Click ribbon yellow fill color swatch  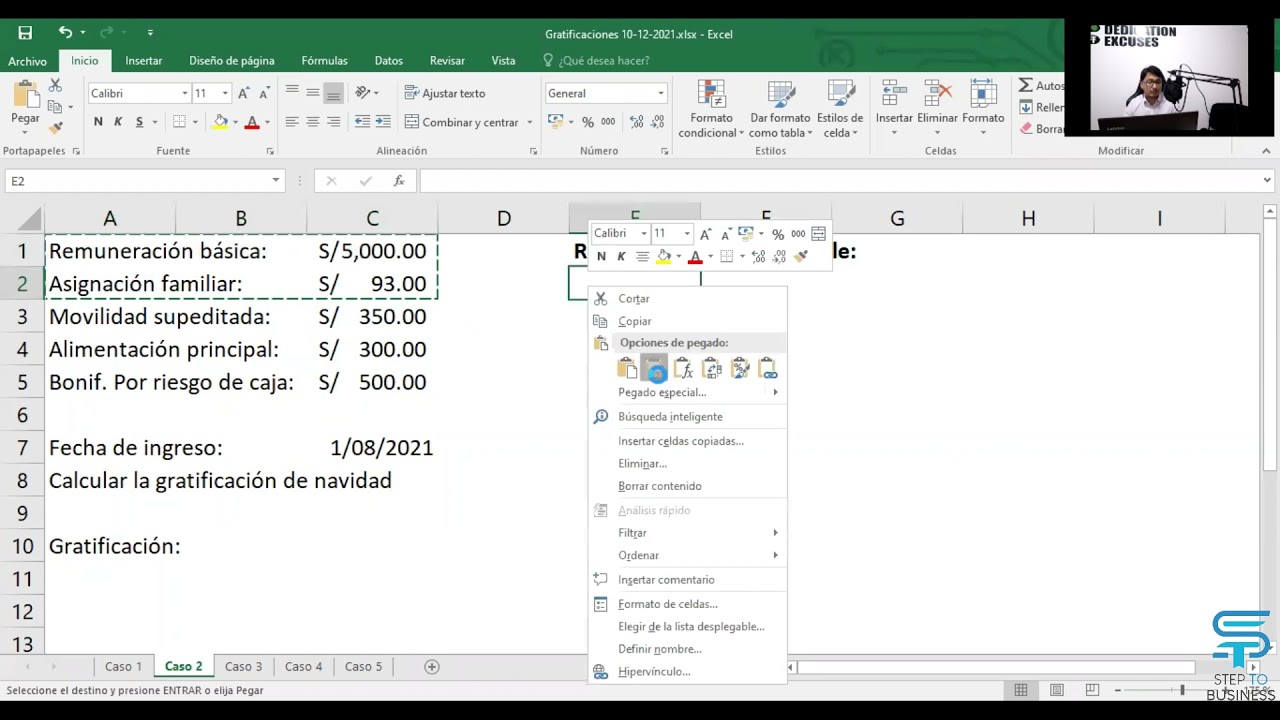pyautogui.click(x=221, y=122)
